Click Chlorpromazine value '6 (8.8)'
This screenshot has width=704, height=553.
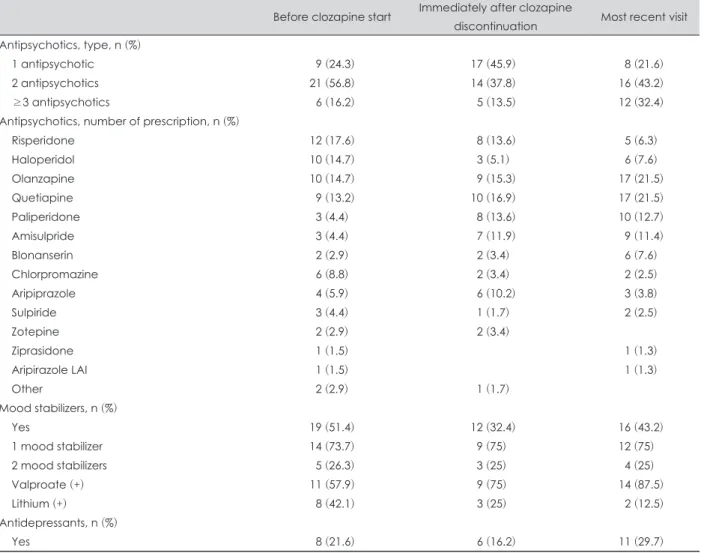[332, 274]
